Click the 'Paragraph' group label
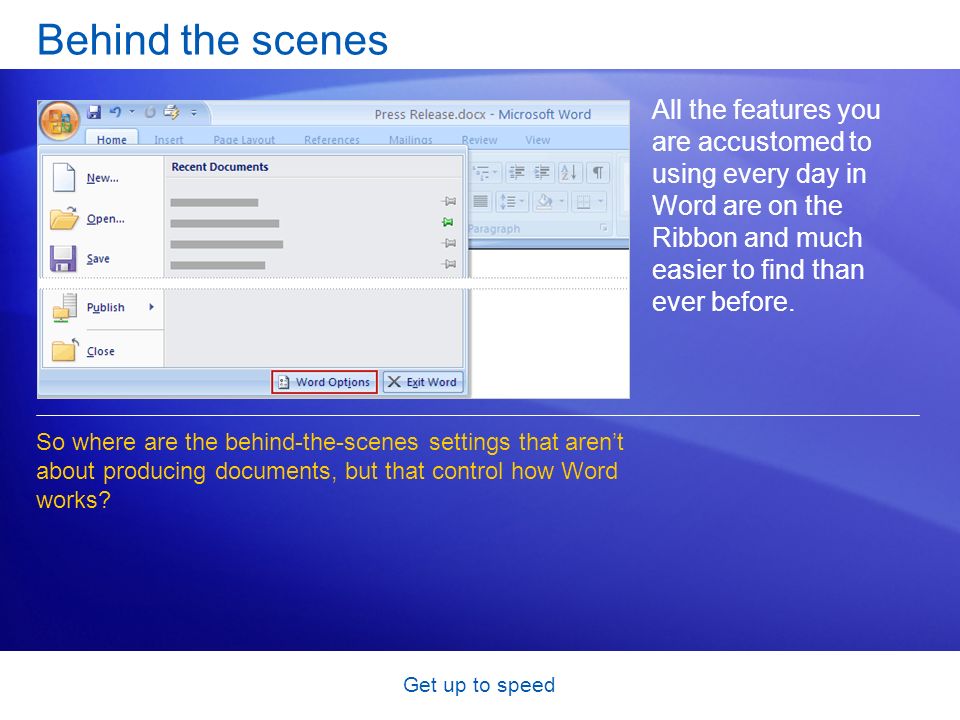Screen dimensions: 960x720 coord(494,228)
